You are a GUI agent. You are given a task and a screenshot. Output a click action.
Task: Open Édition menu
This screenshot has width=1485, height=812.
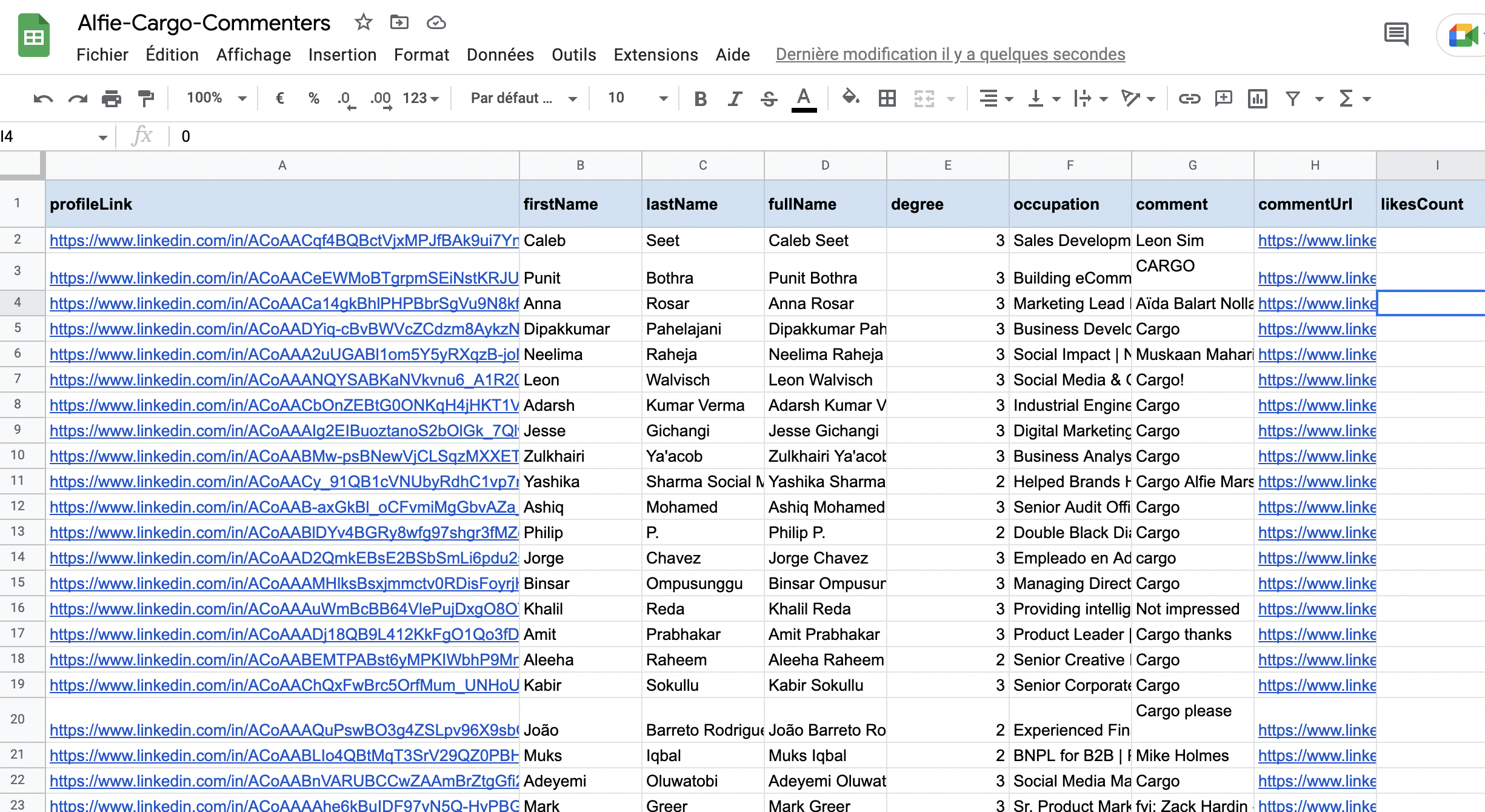(172, 55)
